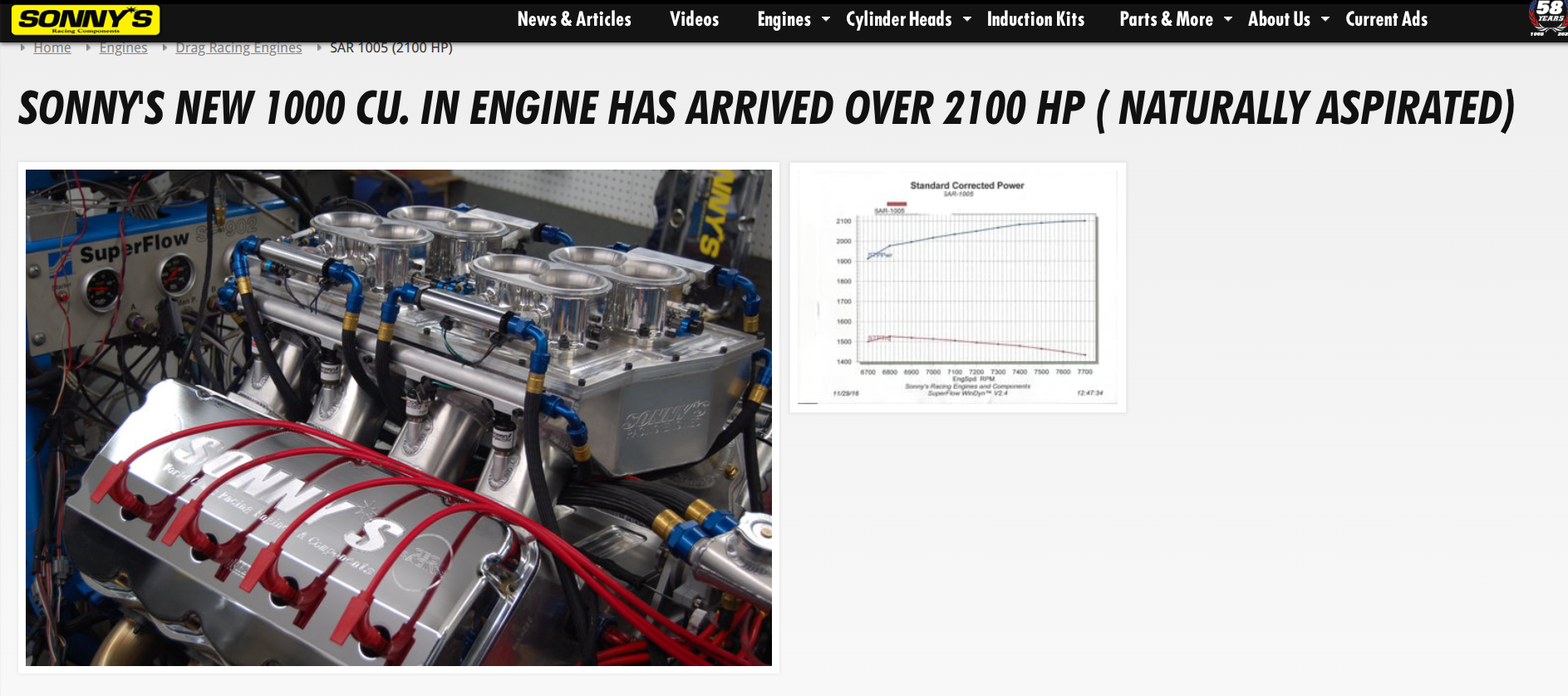Click the 58 Years anniversary badge
The image size is (1568, 696).
coord(1548,18)
